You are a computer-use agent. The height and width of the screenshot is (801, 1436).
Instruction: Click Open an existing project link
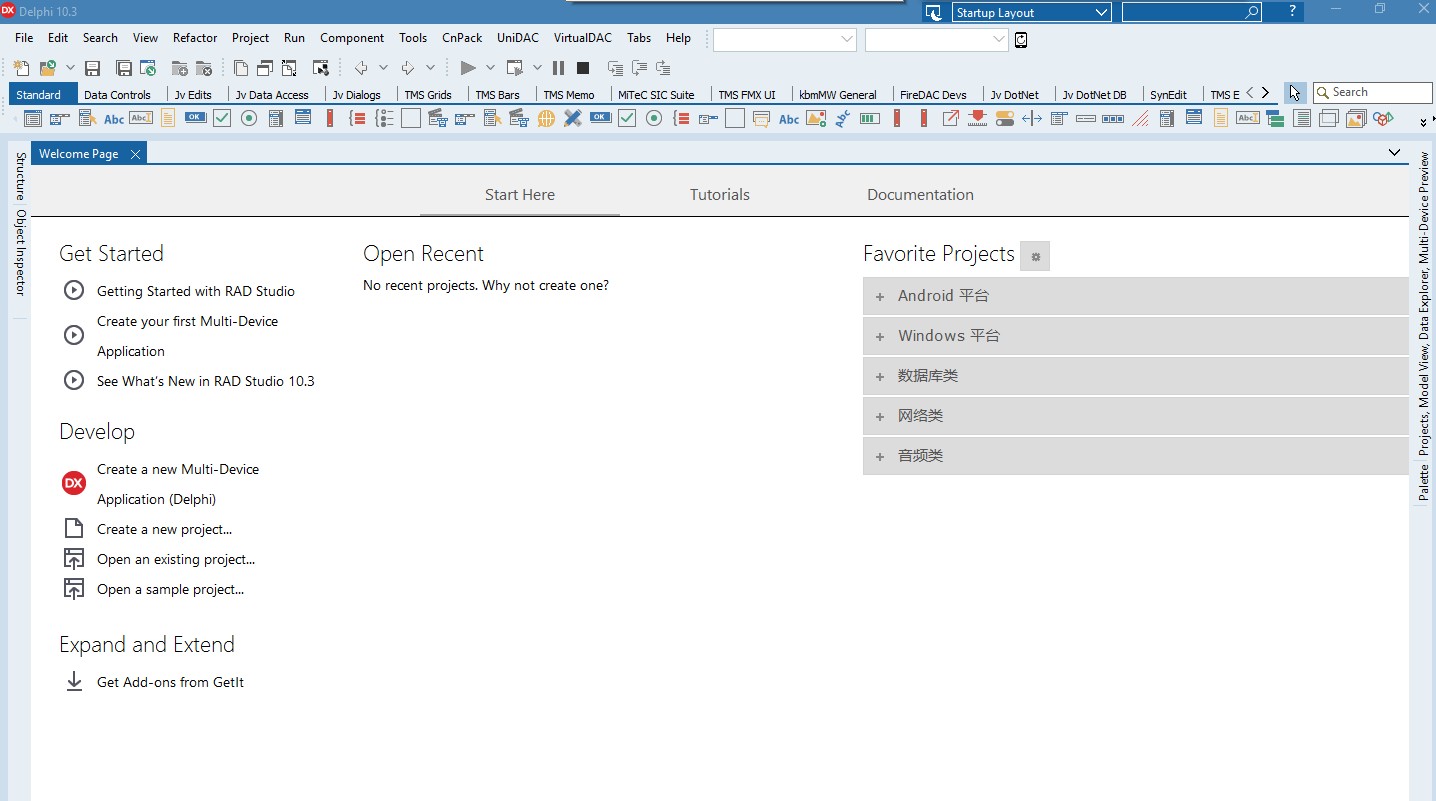coord(176,559)
